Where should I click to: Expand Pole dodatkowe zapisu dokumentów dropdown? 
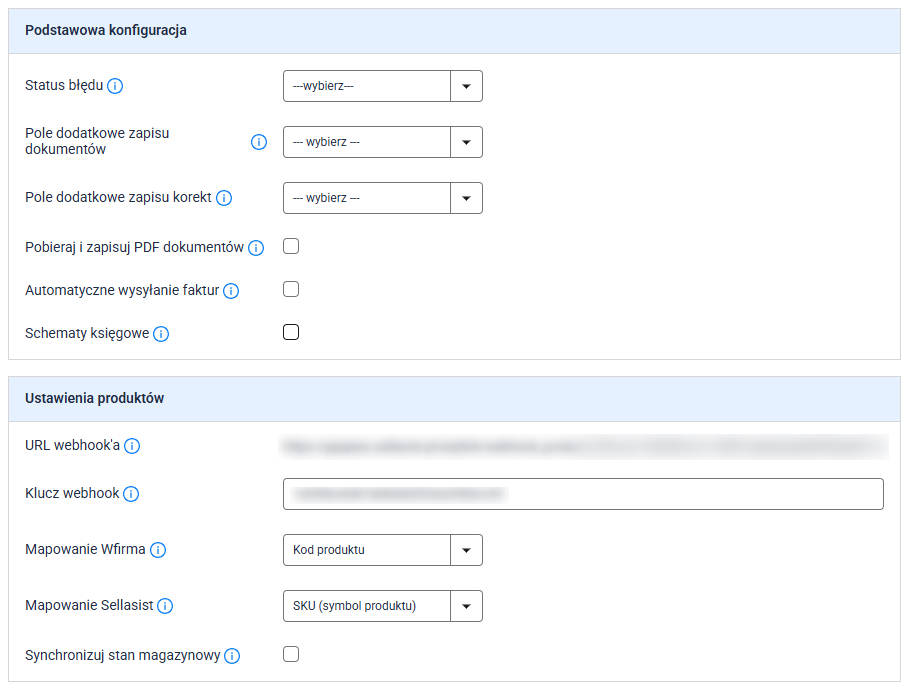(x=382, y=142)
